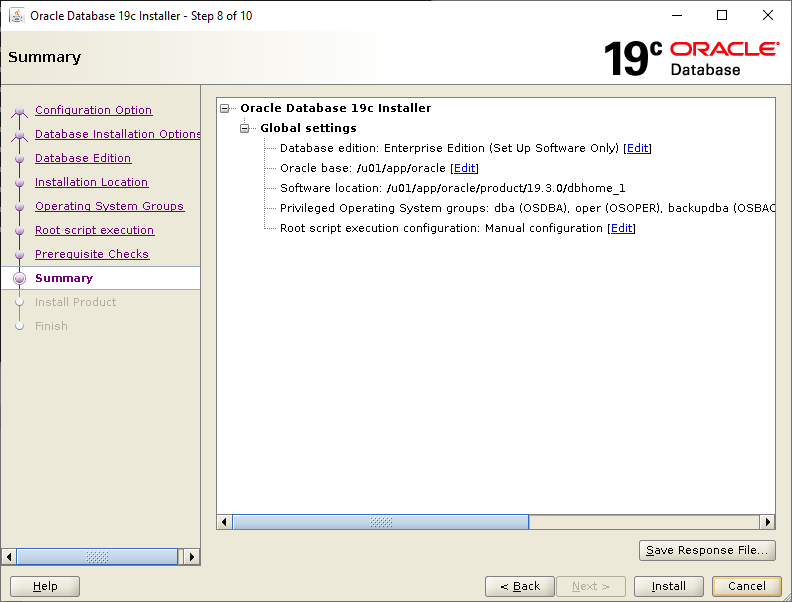Click the Database Edition step marker
This screenshot has width=792, height=602.
coord(19,159)
